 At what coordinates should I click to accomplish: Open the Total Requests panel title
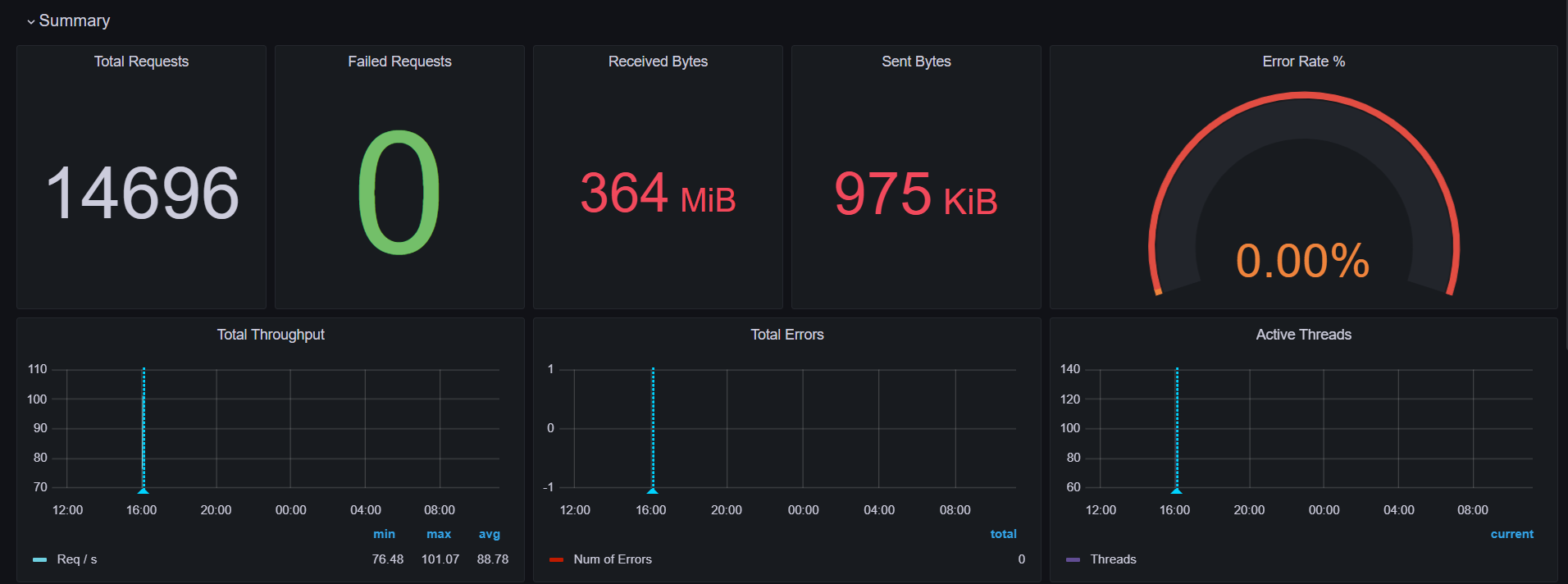[x=141, y=62]
